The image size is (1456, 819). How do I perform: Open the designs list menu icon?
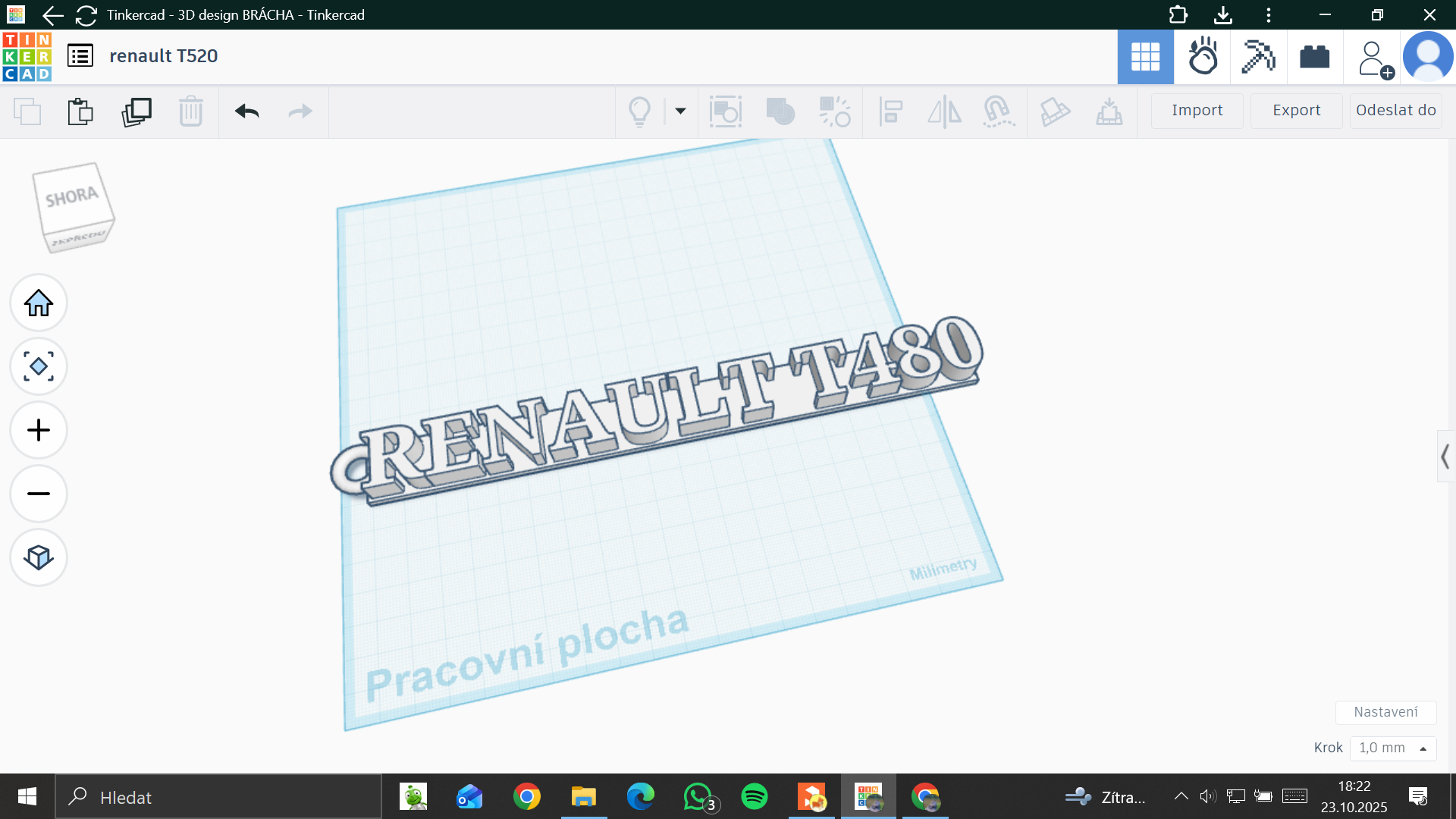tap(80, 55)
